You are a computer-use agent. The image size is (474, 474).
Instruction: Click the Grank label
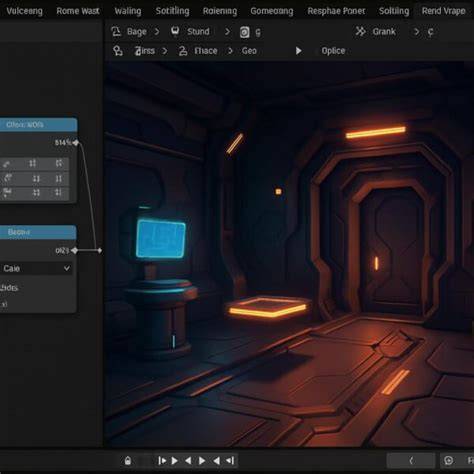[x=384, y=32]
